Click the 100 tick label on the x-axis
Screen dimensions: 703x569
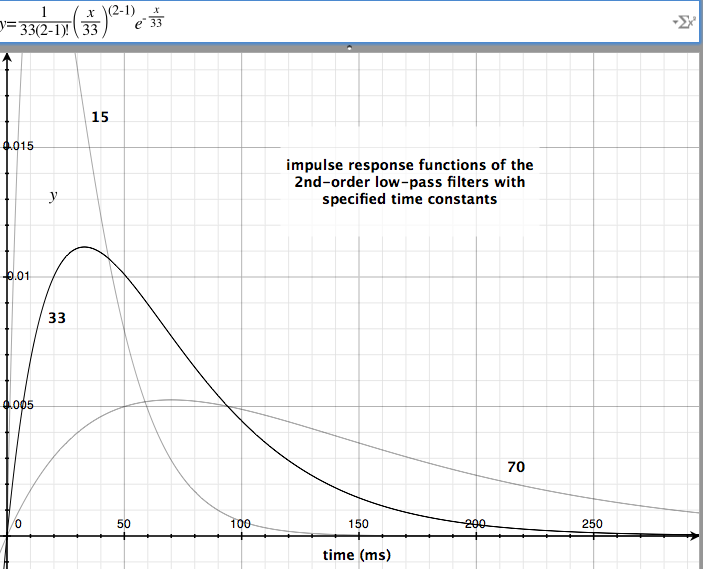pyautogui.click(x=241, y=524)
